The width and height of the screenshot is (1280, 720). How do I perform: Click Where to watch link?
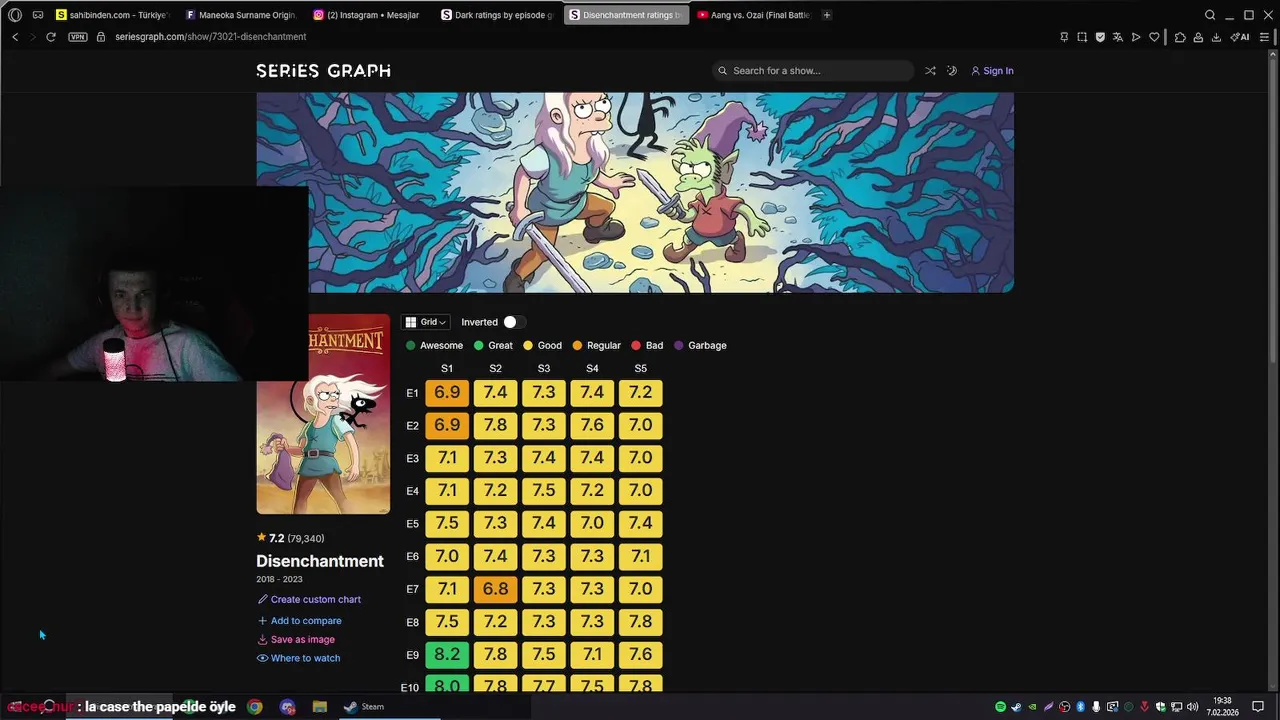pyautogui.click(x=299, y=659)
